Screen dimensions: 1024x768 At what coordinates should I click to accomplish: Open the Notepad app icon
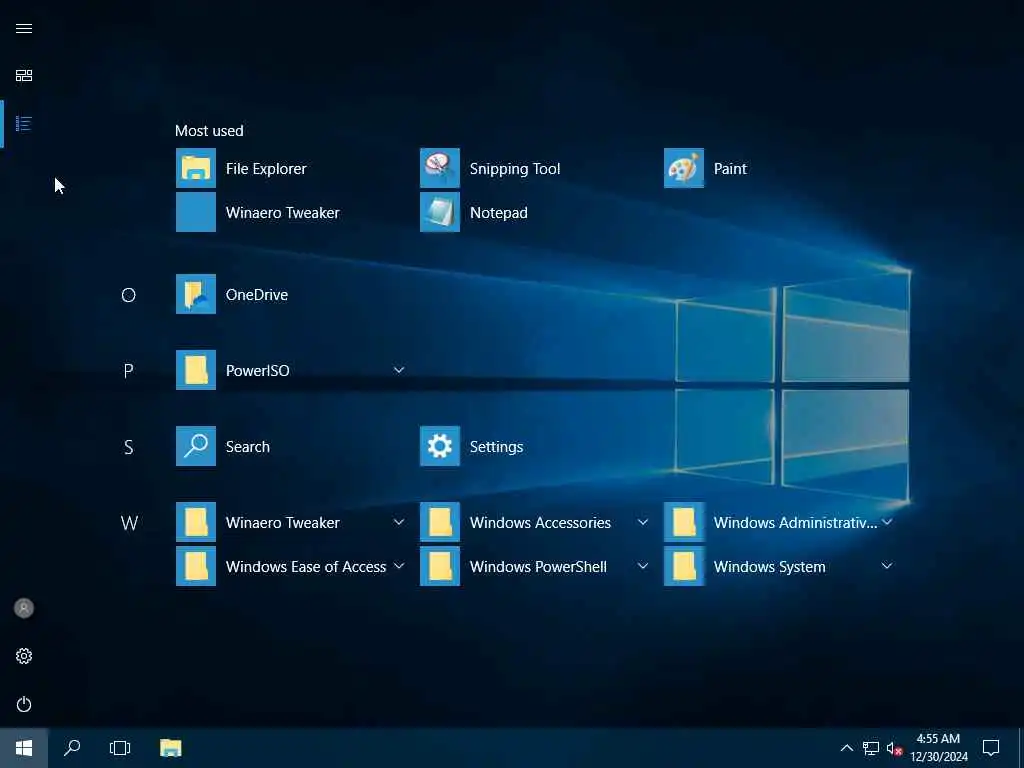440,212
